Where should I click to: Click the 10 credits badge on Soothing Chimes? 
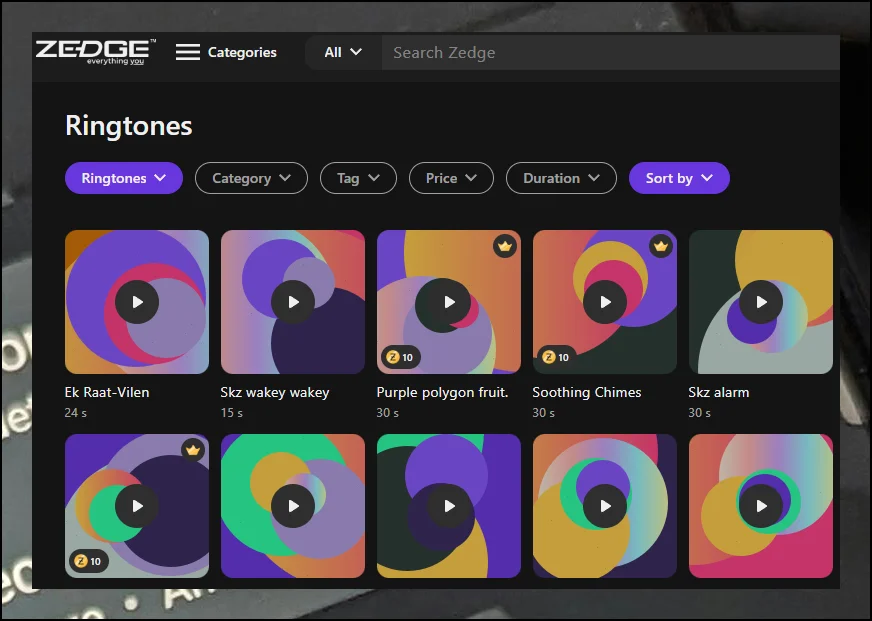pos(556,357)
